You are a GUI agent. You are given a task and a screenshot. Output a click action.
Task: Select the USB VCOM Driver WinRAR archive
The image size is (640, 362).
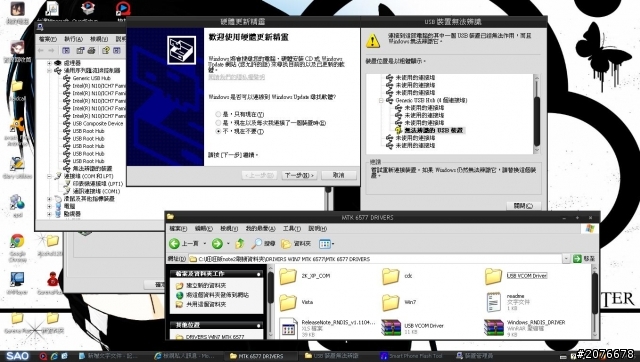391,328
